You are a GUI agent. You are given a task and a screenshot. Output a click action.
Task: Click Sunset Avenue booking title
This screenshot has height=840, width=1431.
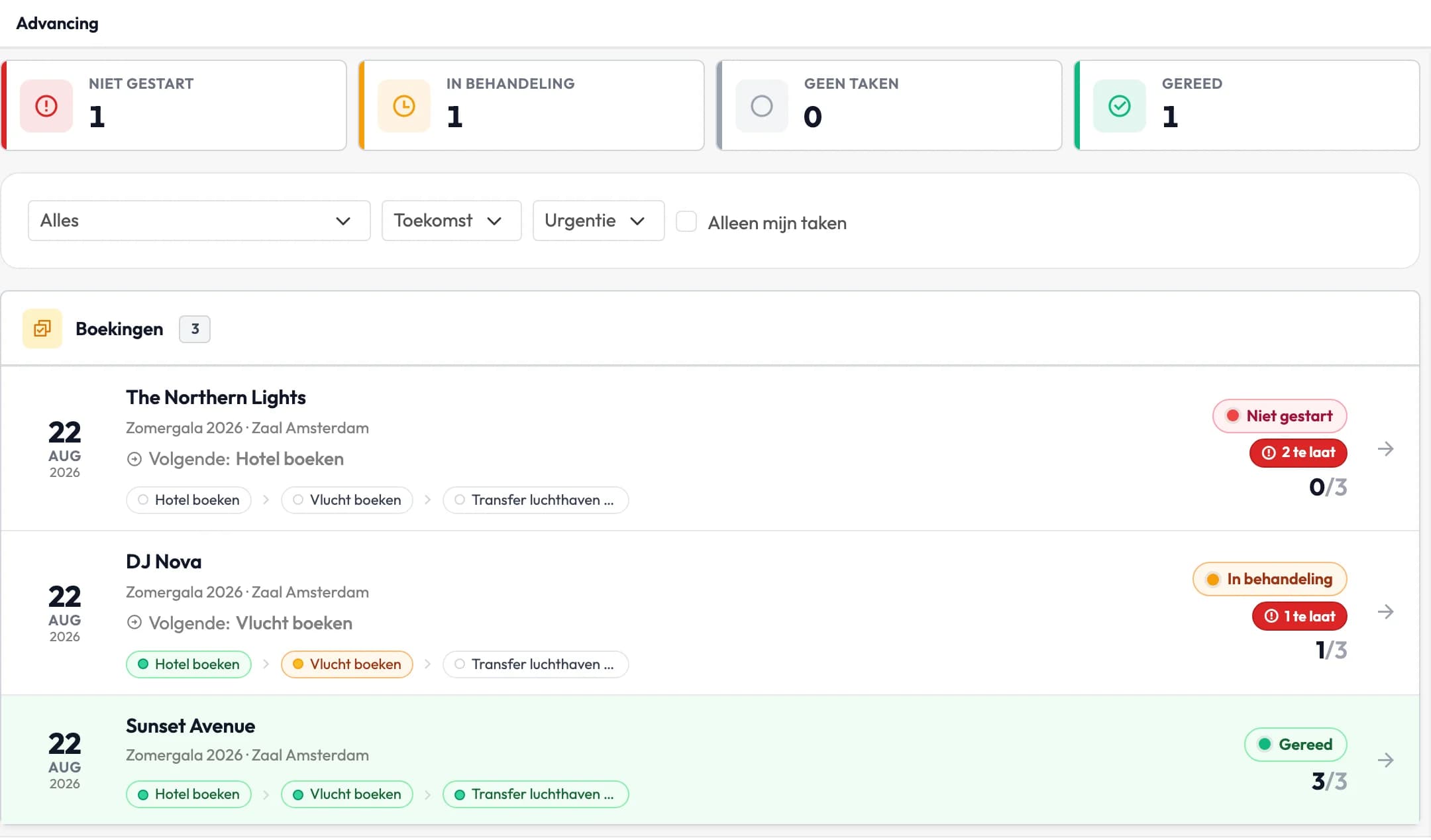(191, 726)
